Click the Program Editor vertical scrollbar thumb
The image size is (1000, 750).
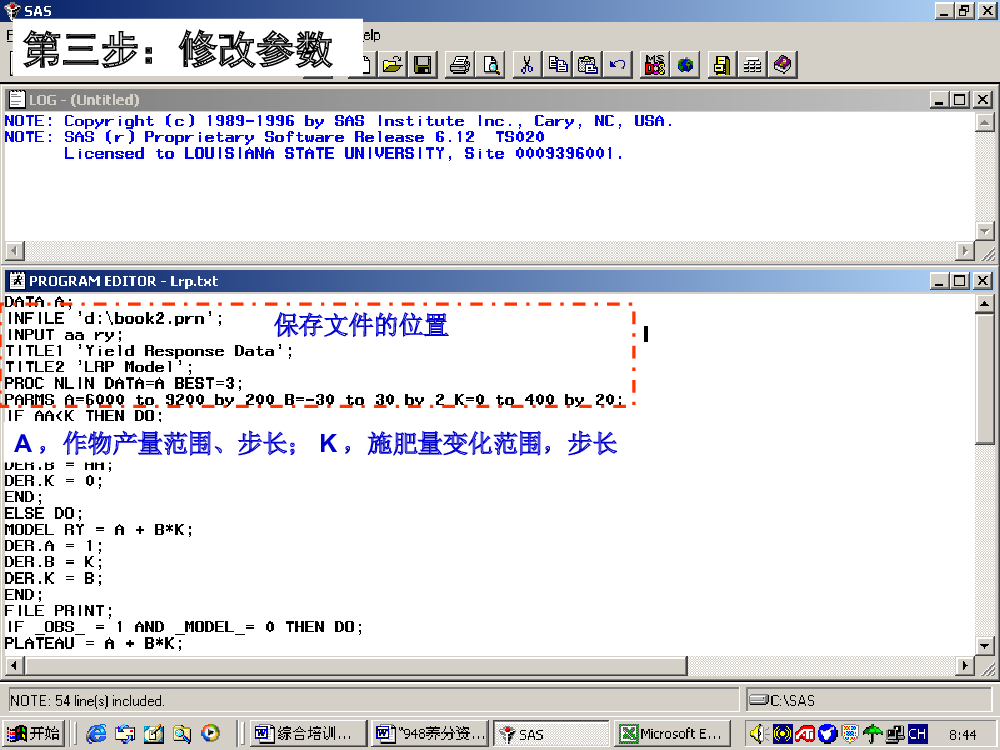click(985, 378)
